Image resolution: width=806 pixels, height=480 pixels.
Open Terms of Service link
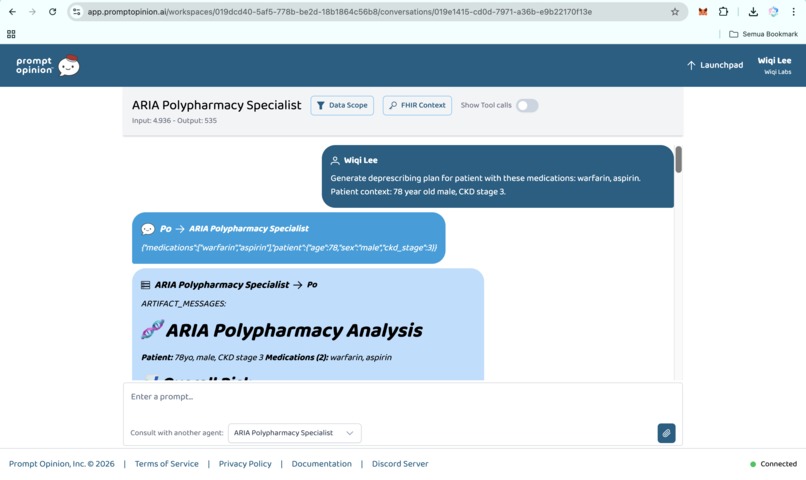[x=167, y=464]
